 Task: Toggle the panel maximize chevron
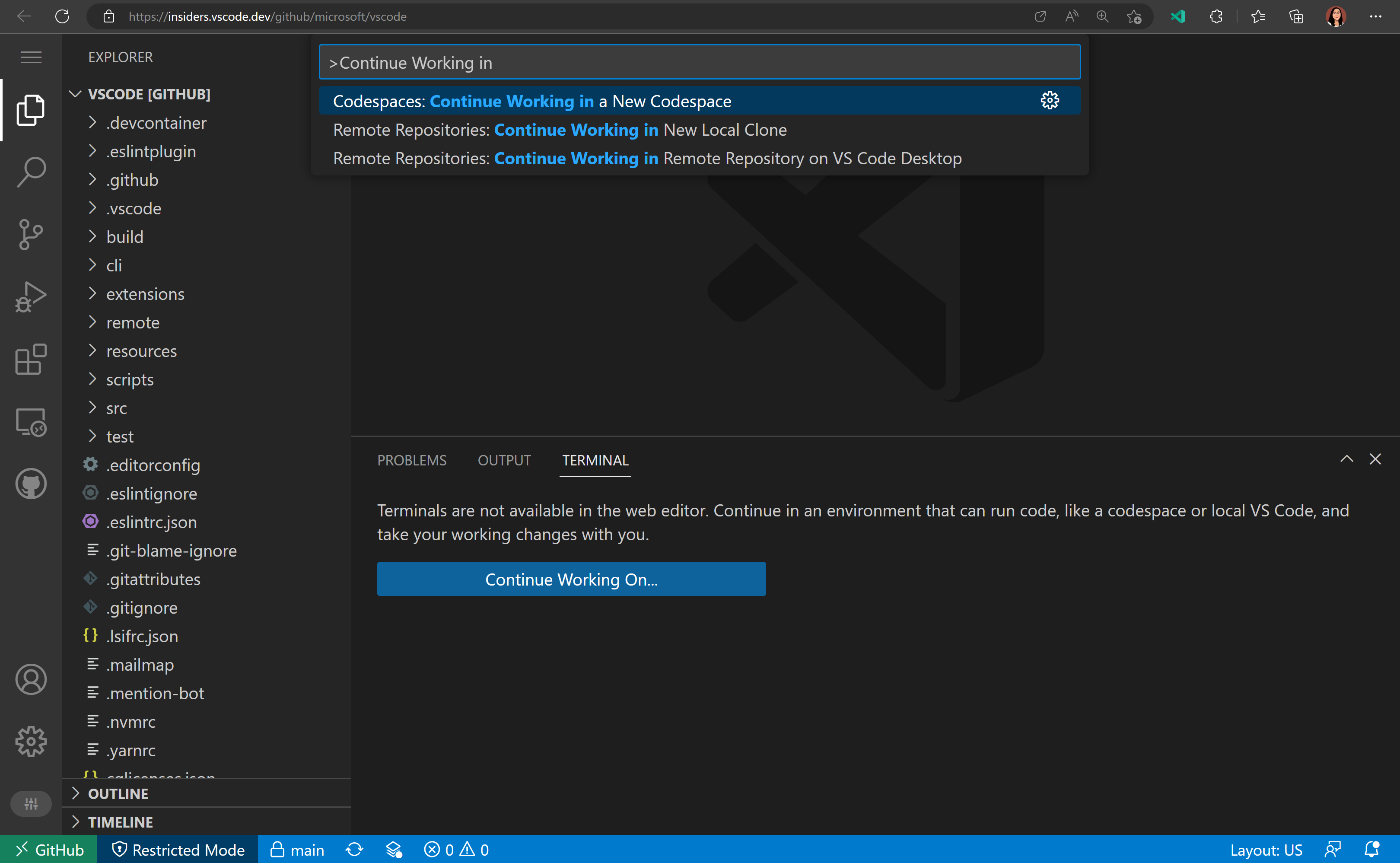coord(1347,459)
